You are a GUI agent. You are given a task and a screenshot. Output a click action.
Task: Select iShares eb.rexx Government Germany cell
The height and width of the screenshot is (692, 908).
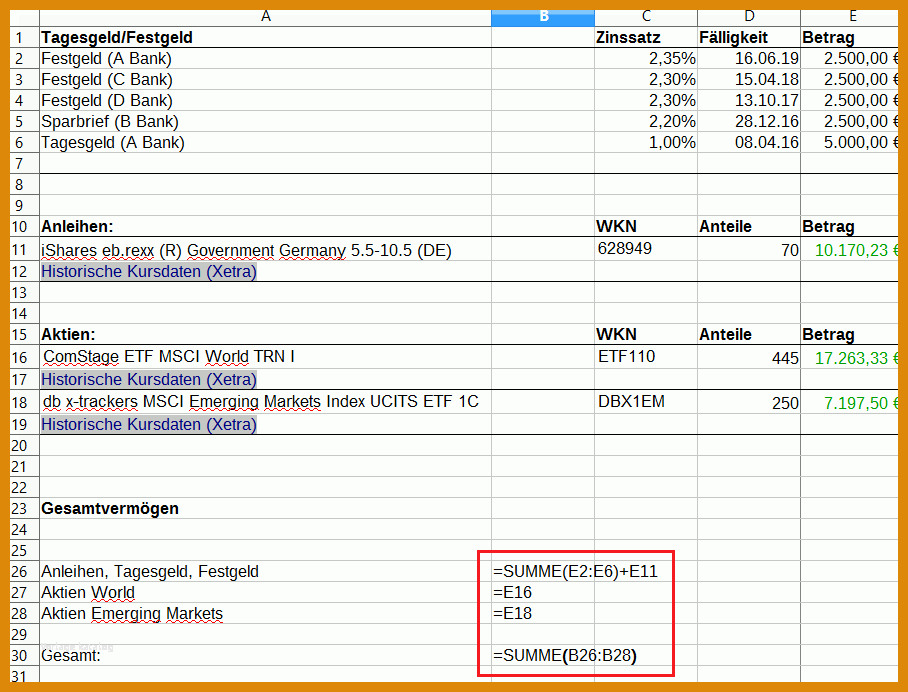265,250
